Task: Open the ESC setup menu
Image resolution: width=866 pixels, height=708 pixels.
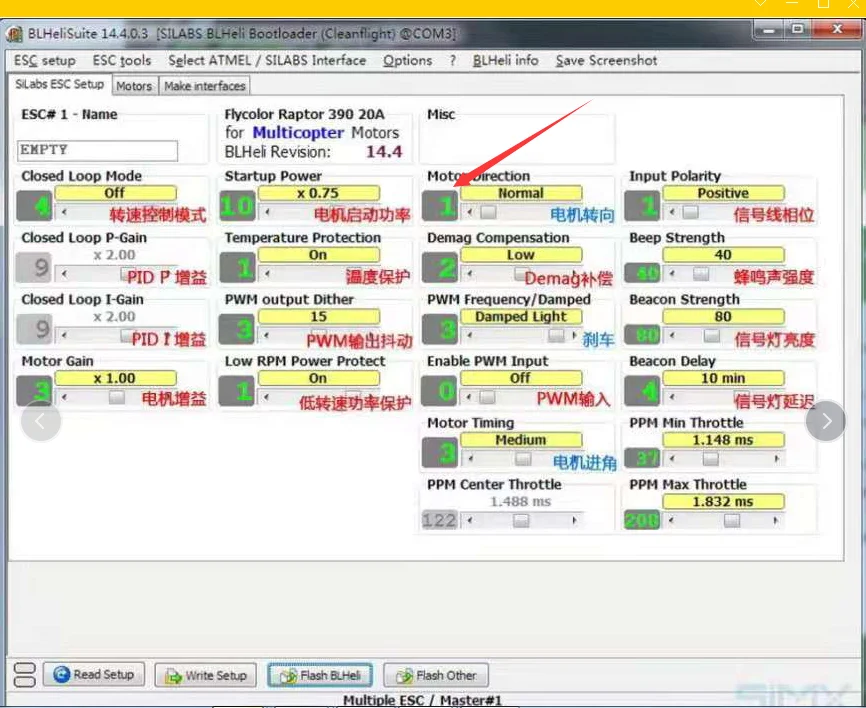Action: pos(45,61)
